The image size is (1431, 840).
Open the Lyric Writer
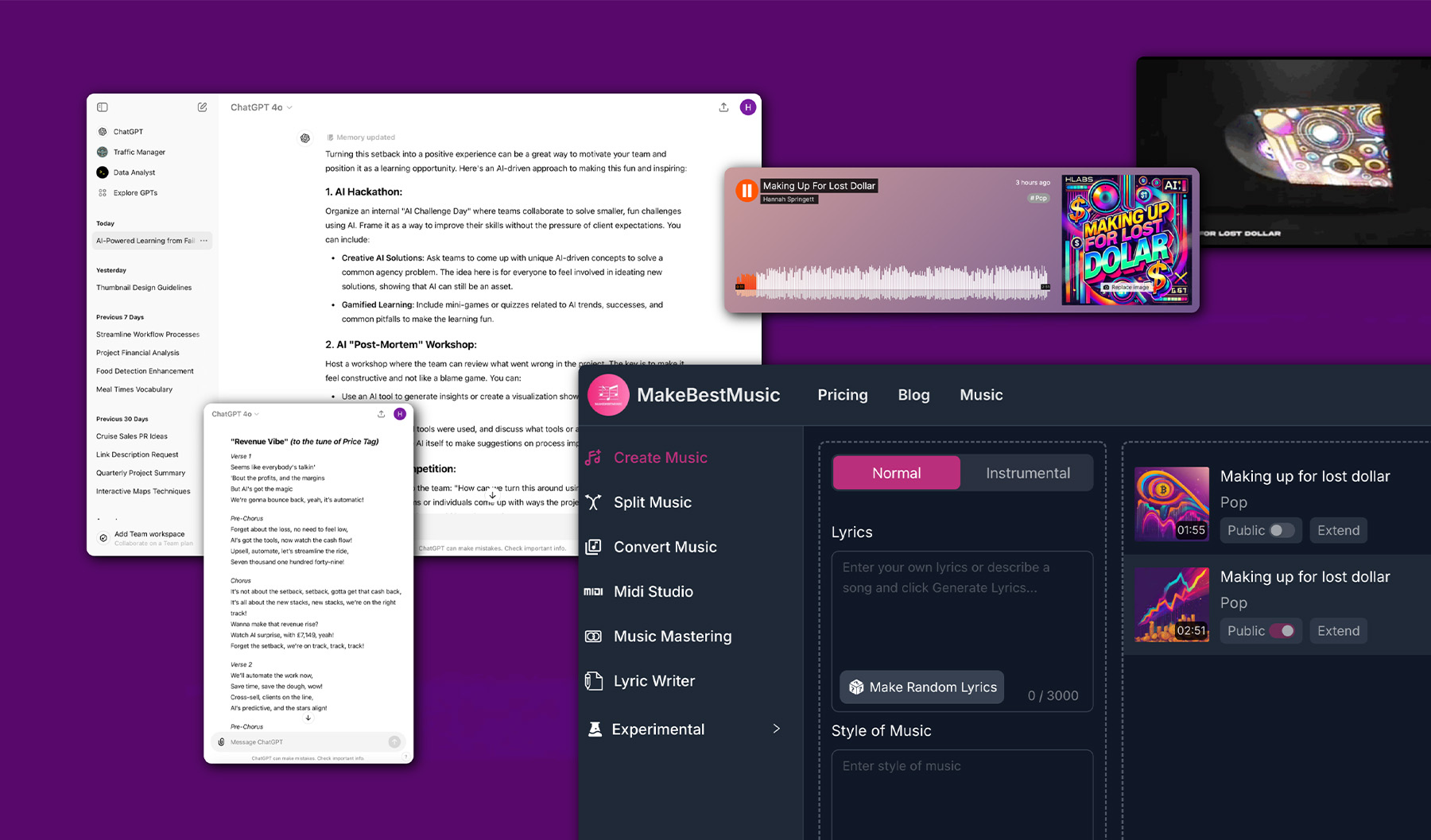[x=652, y=680]
